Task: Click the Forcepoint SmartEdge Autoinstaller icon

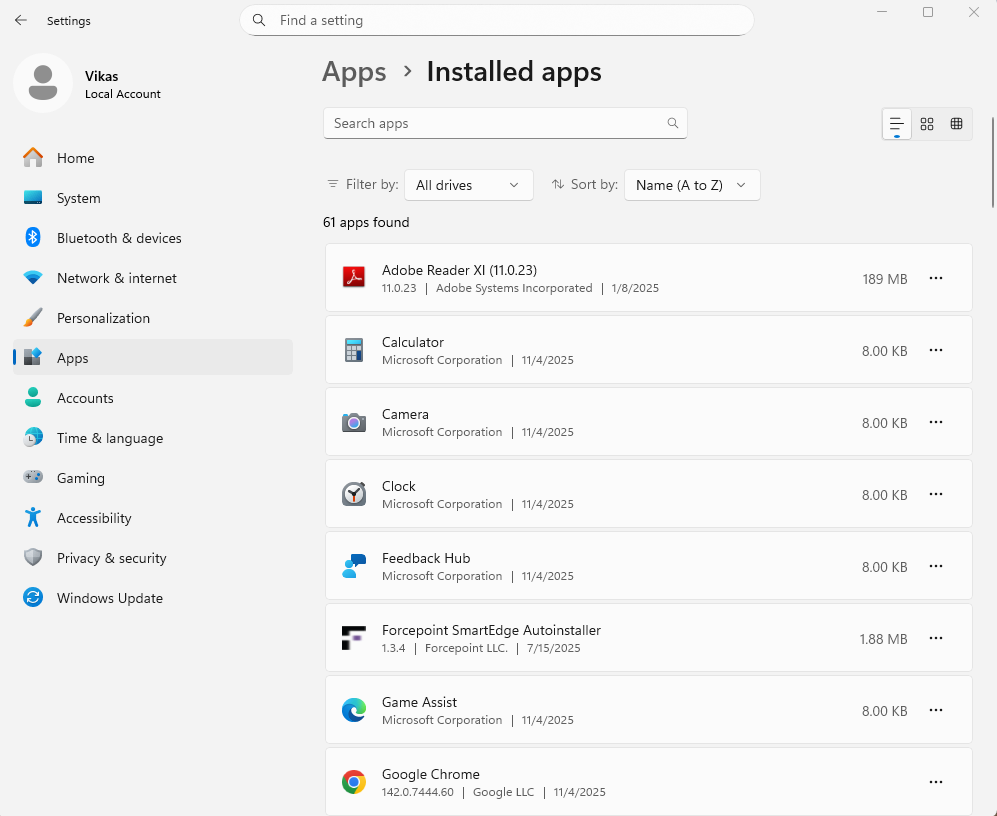Action: tap(354, 638)
